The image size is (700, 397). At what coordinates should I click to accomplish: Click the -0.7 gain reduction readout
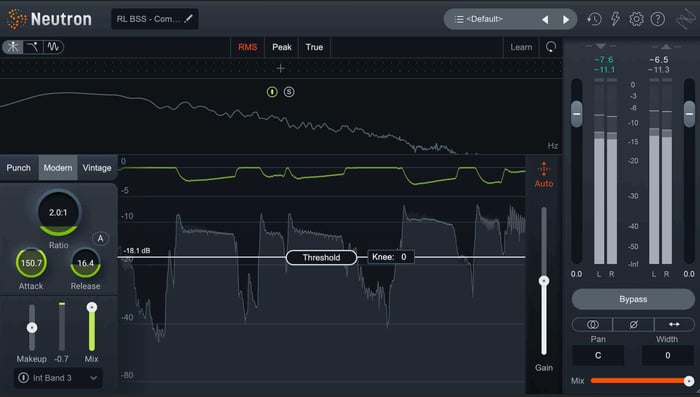[61, 359]
